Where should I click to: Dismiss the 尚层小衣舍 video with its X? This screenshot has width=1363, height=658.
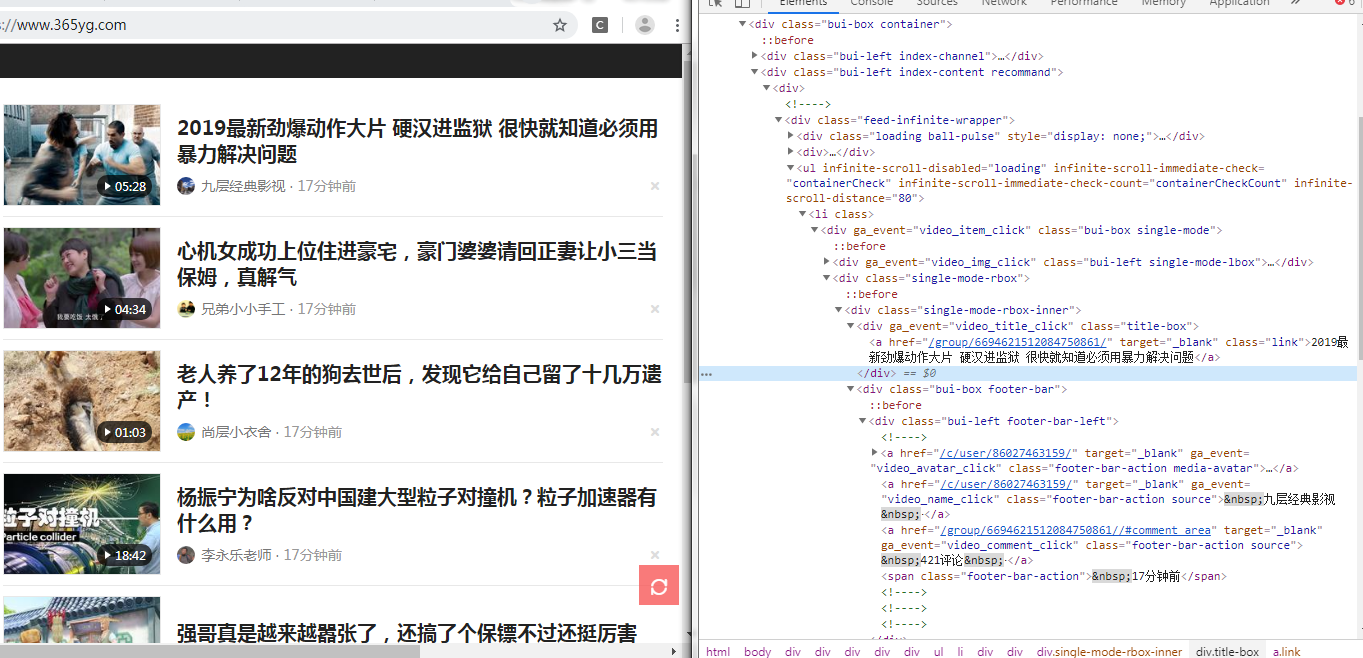pos(655,432)
